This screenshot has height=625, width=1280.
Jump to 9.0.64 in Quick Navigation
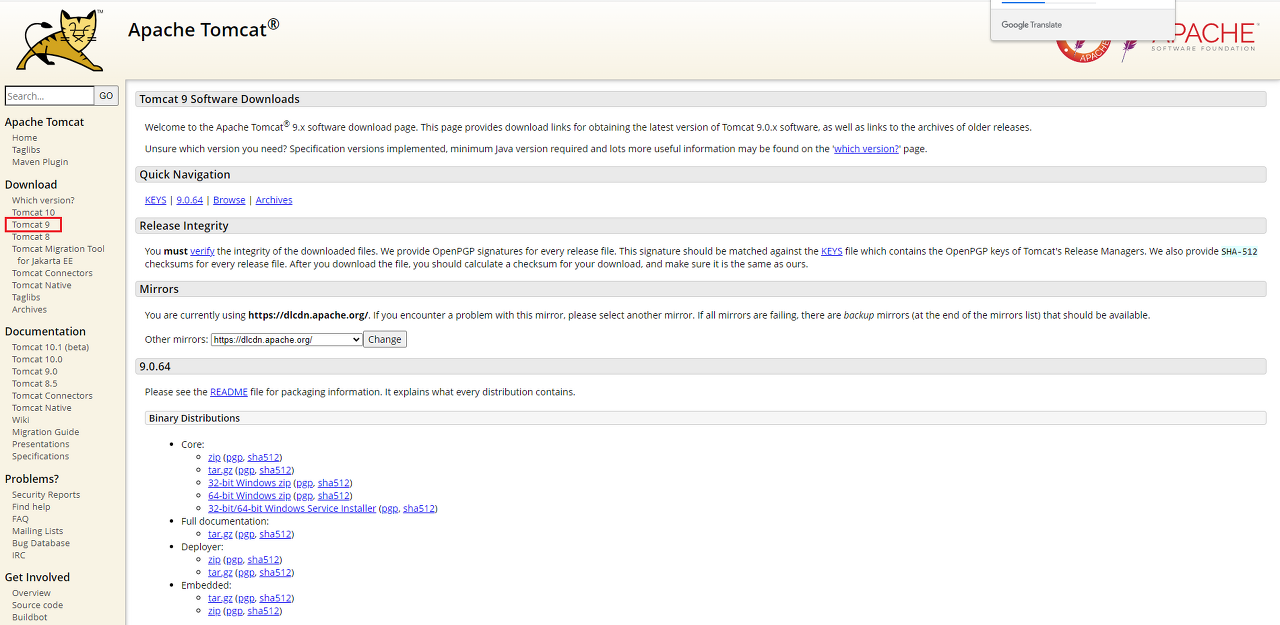click(190, 200)
